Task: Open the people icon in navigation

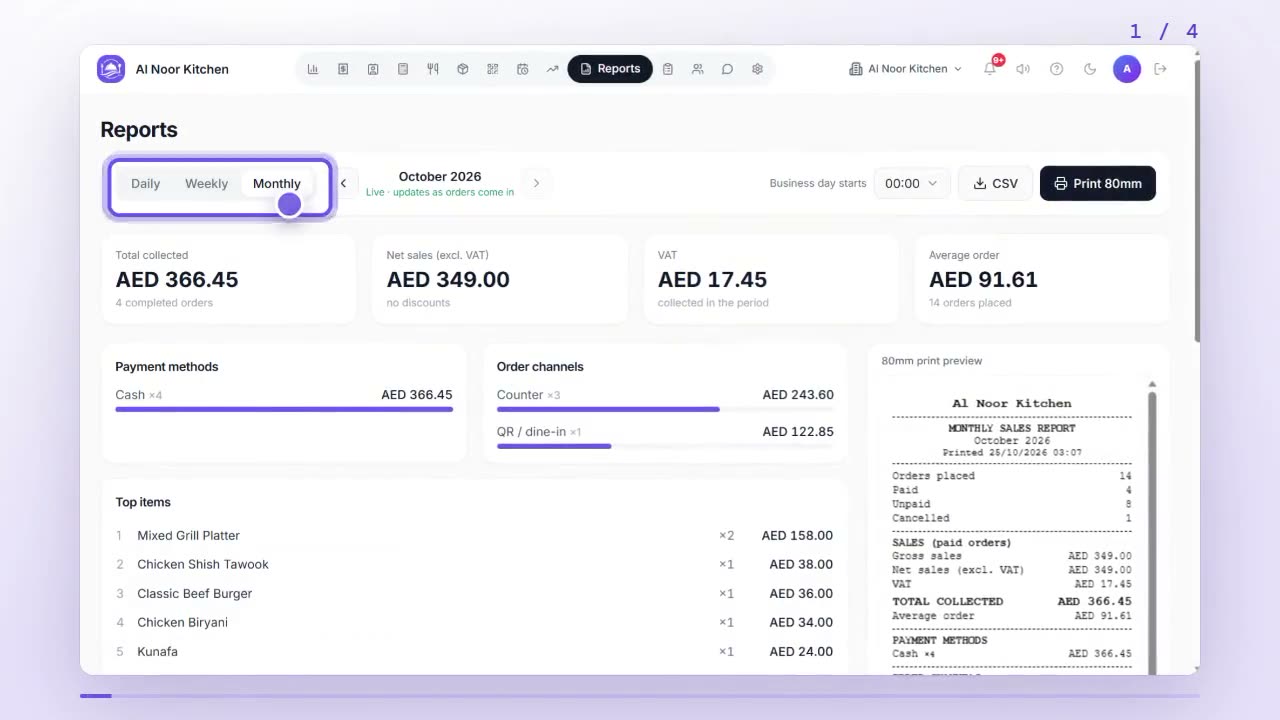Action: tap(698, 69)
